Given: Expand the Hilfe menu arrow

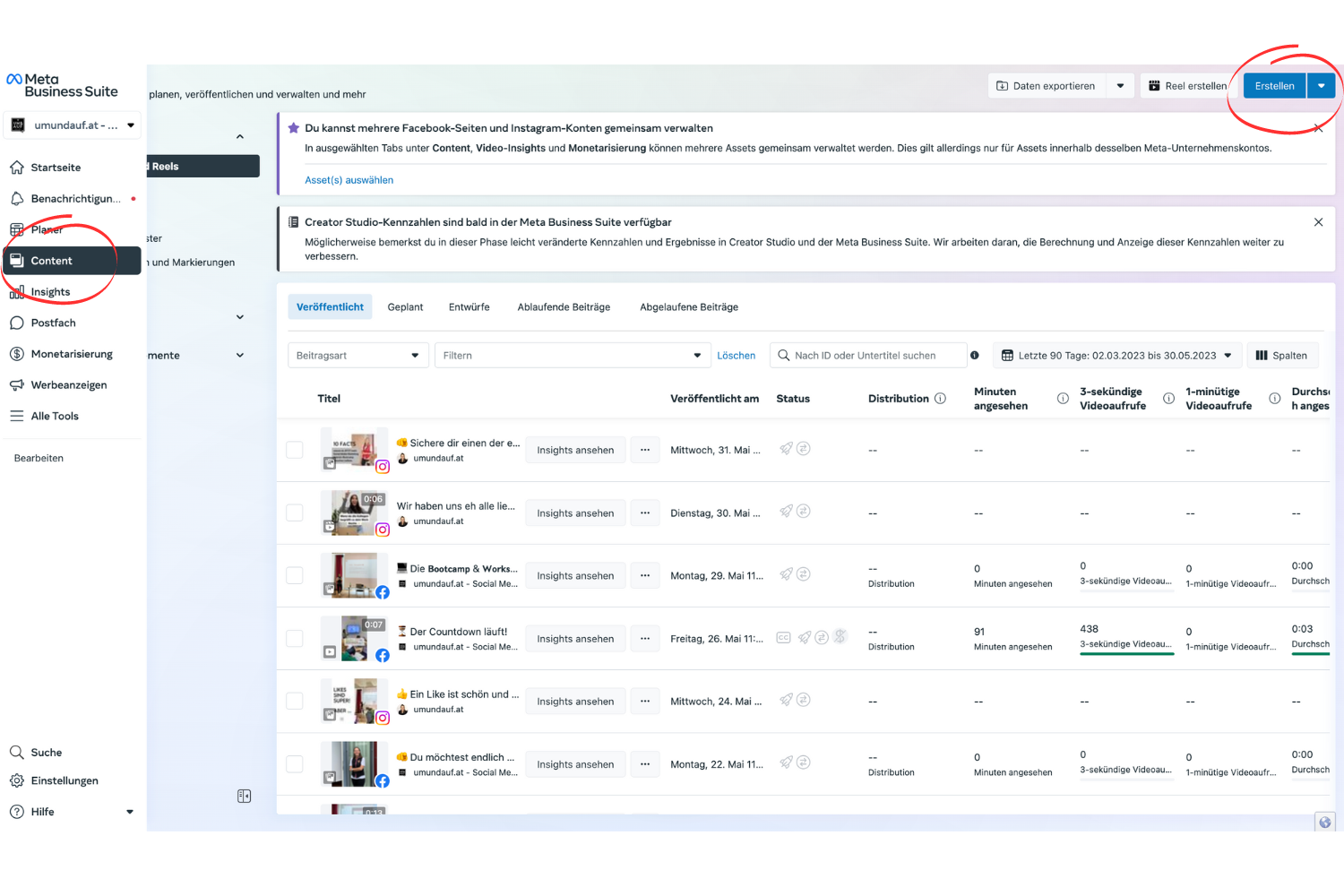Looking at the screenshot, I should (130, 812).
